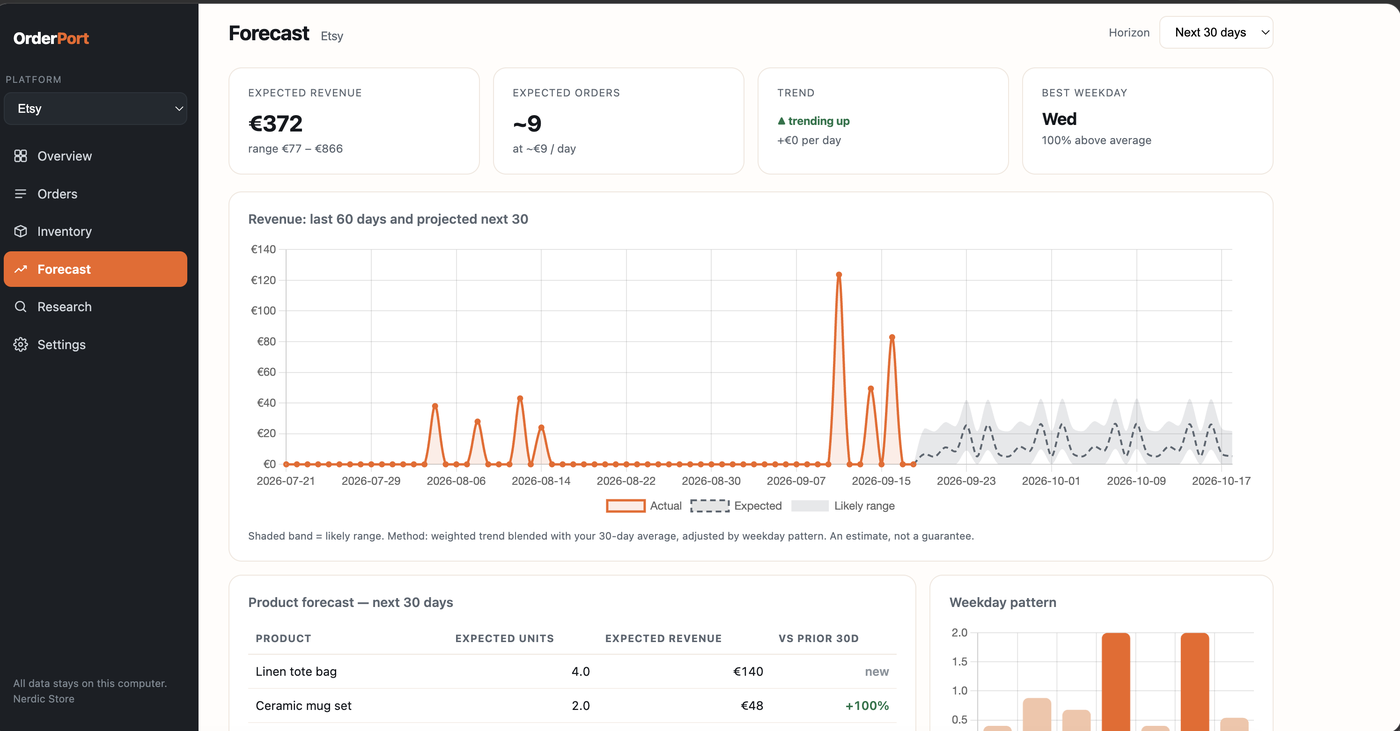
Task: Click the OrderPort logo
Action: pyautogui.click(x=51, y=39)
